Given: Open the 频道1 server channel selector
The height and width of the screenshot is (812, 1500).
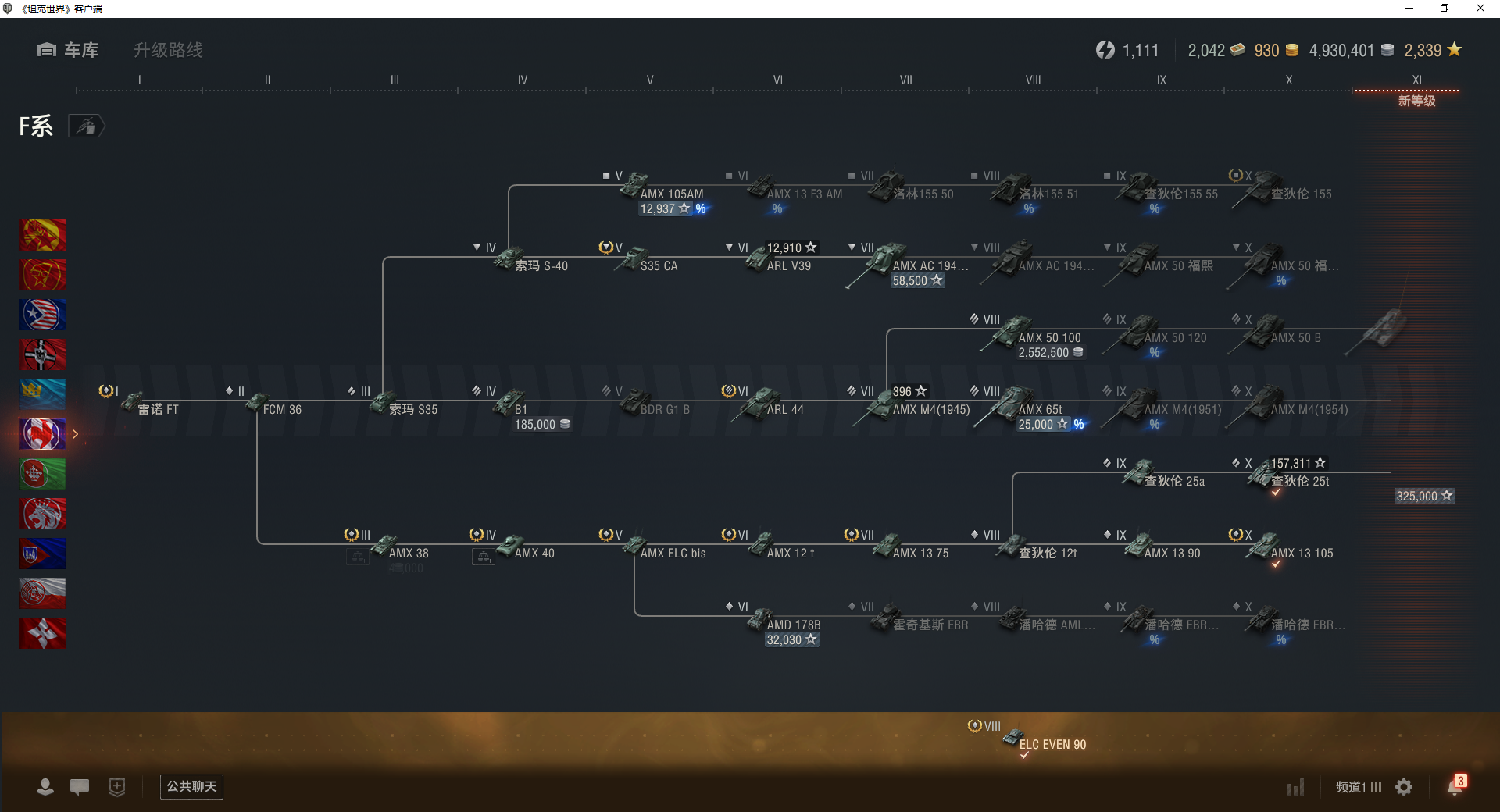Looking at the screenshot, I should click(1359, 787).
